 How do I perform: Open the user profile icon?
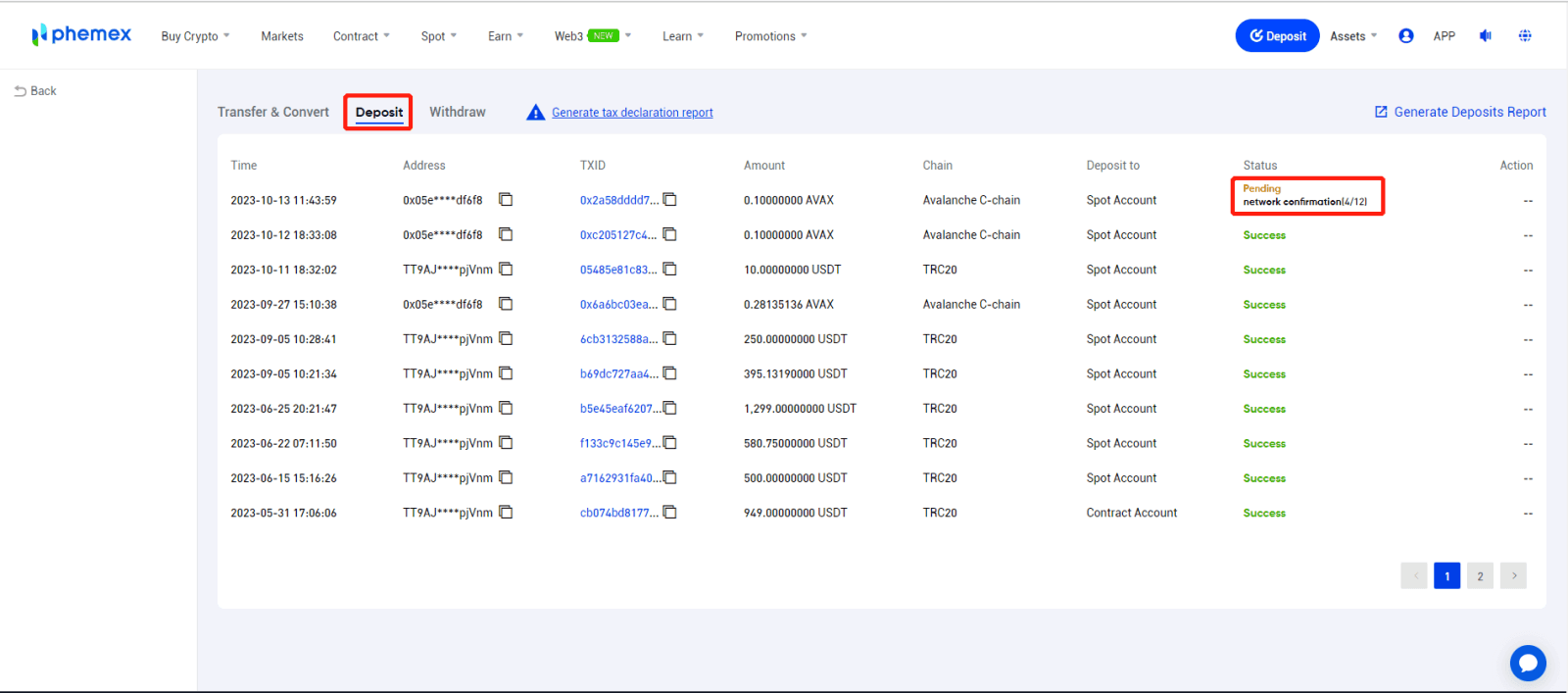pos(1405,36)
